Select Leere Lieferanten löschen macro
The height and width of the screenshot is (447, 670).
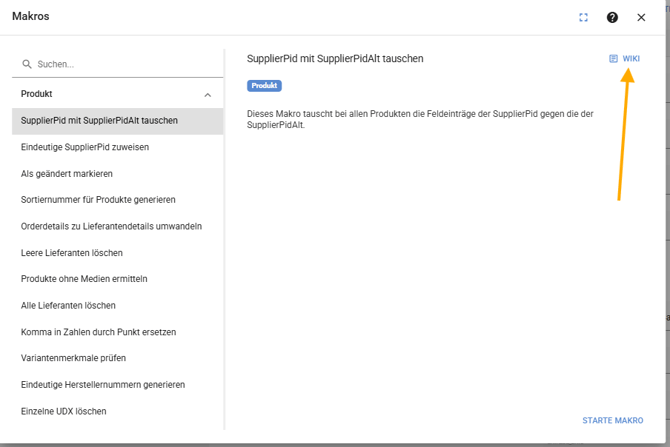[72, 253]
